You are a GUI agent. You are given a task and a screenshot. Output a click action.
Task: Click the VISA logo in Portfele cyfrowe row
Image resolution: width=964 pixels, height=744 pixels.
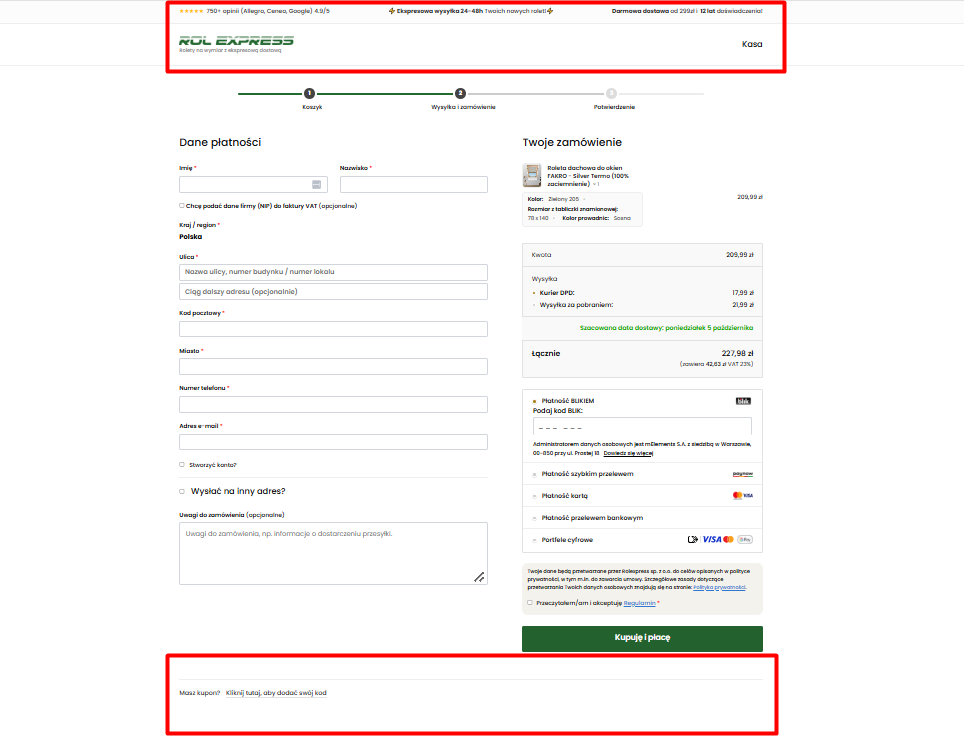pos(712,539)
